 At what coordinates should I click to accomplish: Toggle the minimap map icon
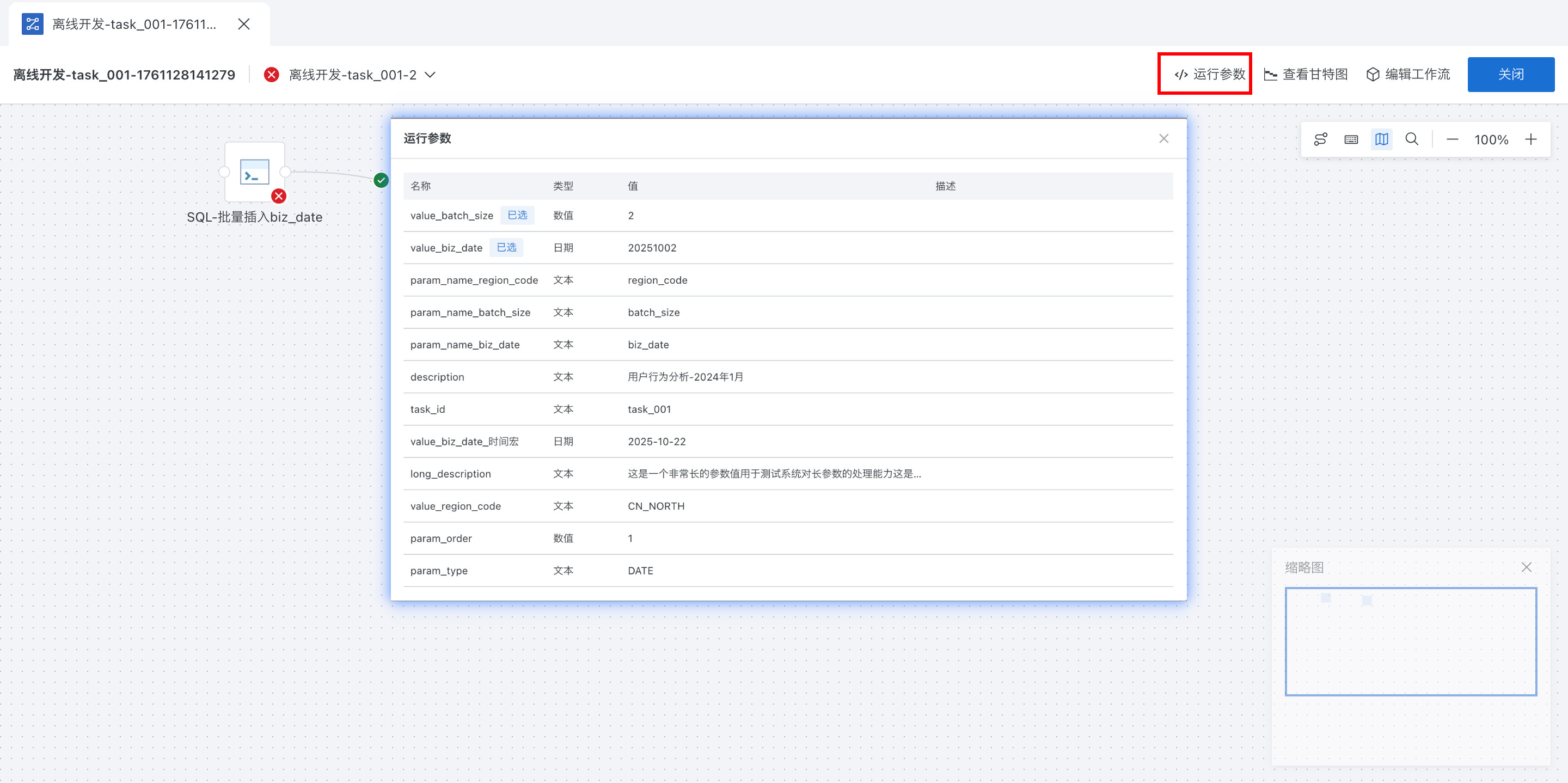[x=1381, y=139]
